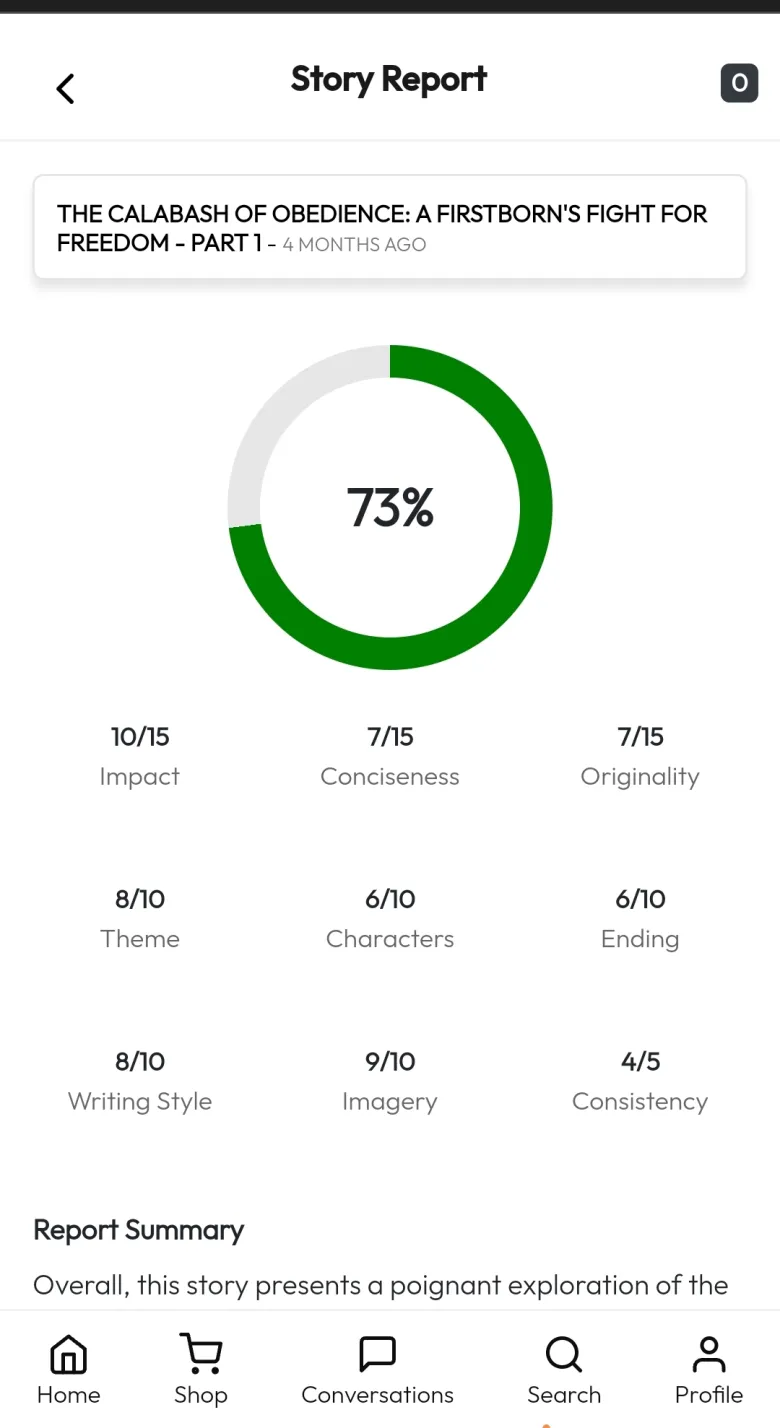Open the notification counter badge
The height and width of the screenshot is (1428, 780).
[x=739, y=83]
